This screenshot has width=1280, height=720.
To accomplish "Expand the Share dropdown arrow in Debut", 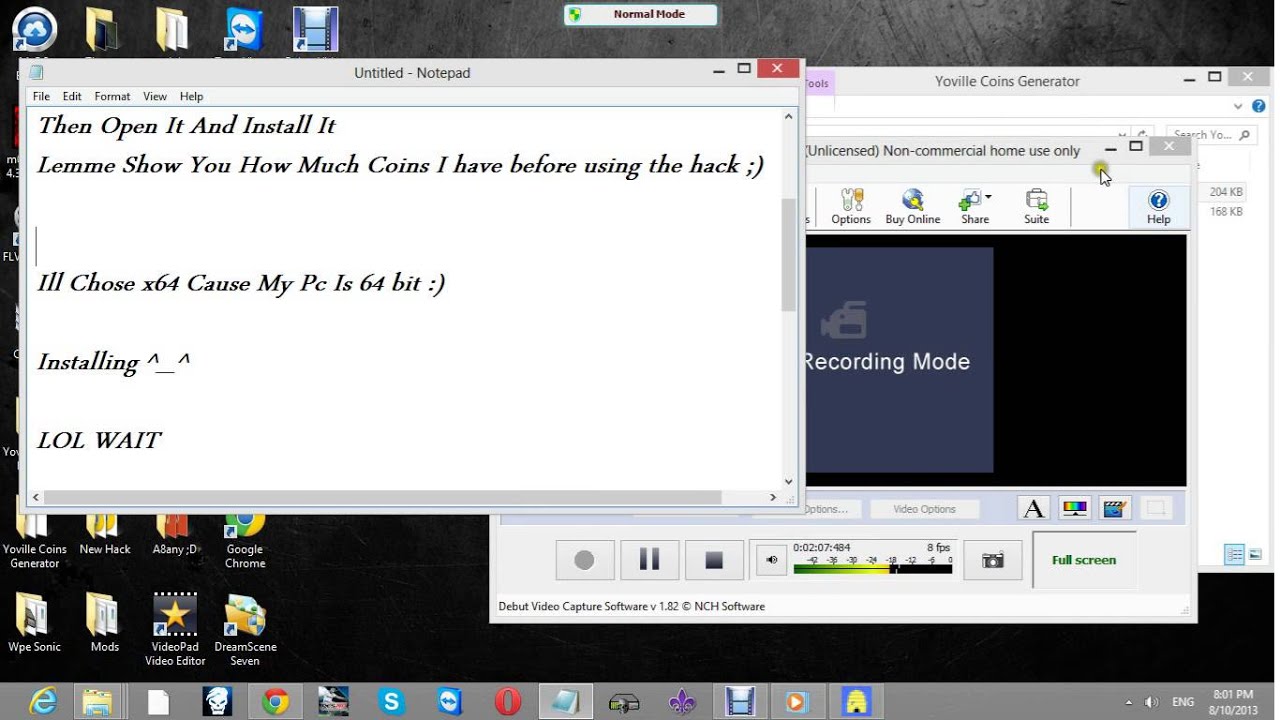I will pyautogui.click(x=988, y=197).
